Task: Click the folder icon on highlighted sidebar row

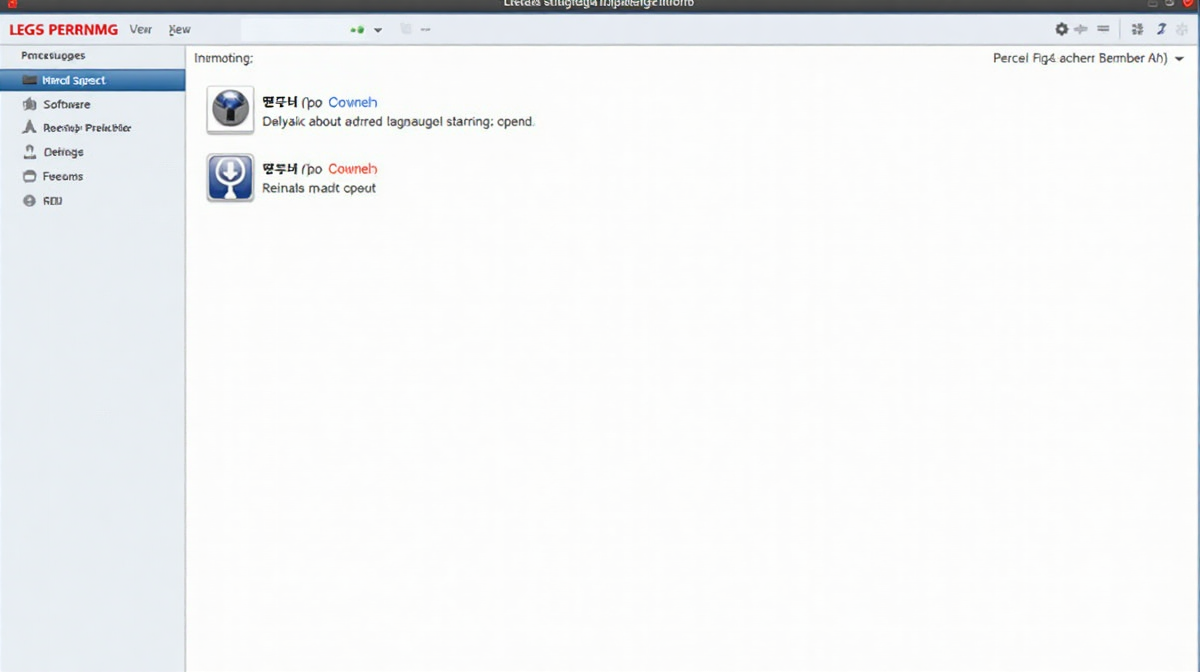Action: click(28, 80)
